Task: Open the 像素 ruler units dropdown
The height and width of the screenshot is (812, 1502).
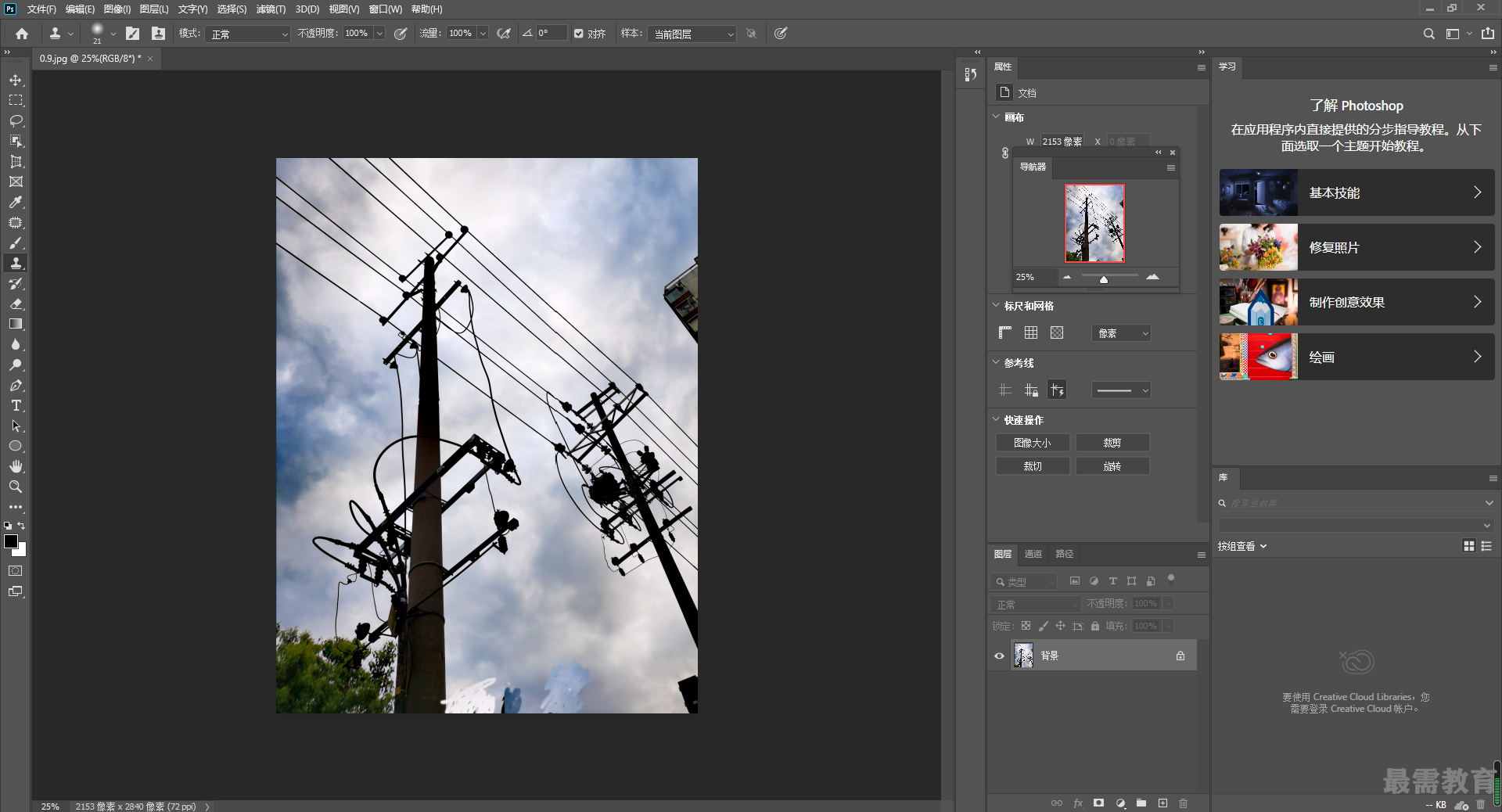Action: click(x=1121, y=333)
